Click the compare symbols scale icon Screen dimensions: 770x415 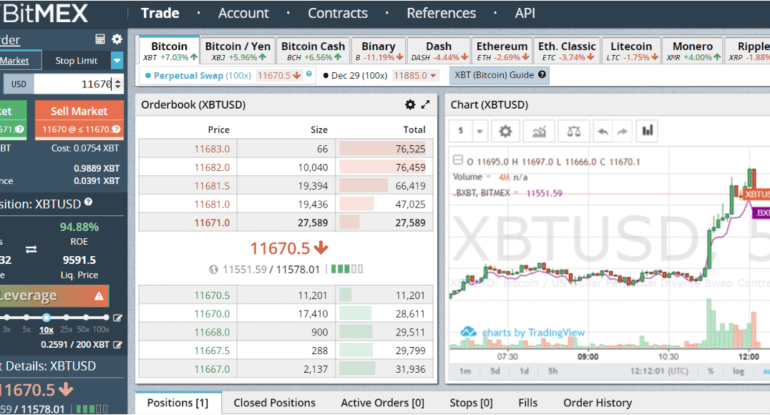pos(574,131)
